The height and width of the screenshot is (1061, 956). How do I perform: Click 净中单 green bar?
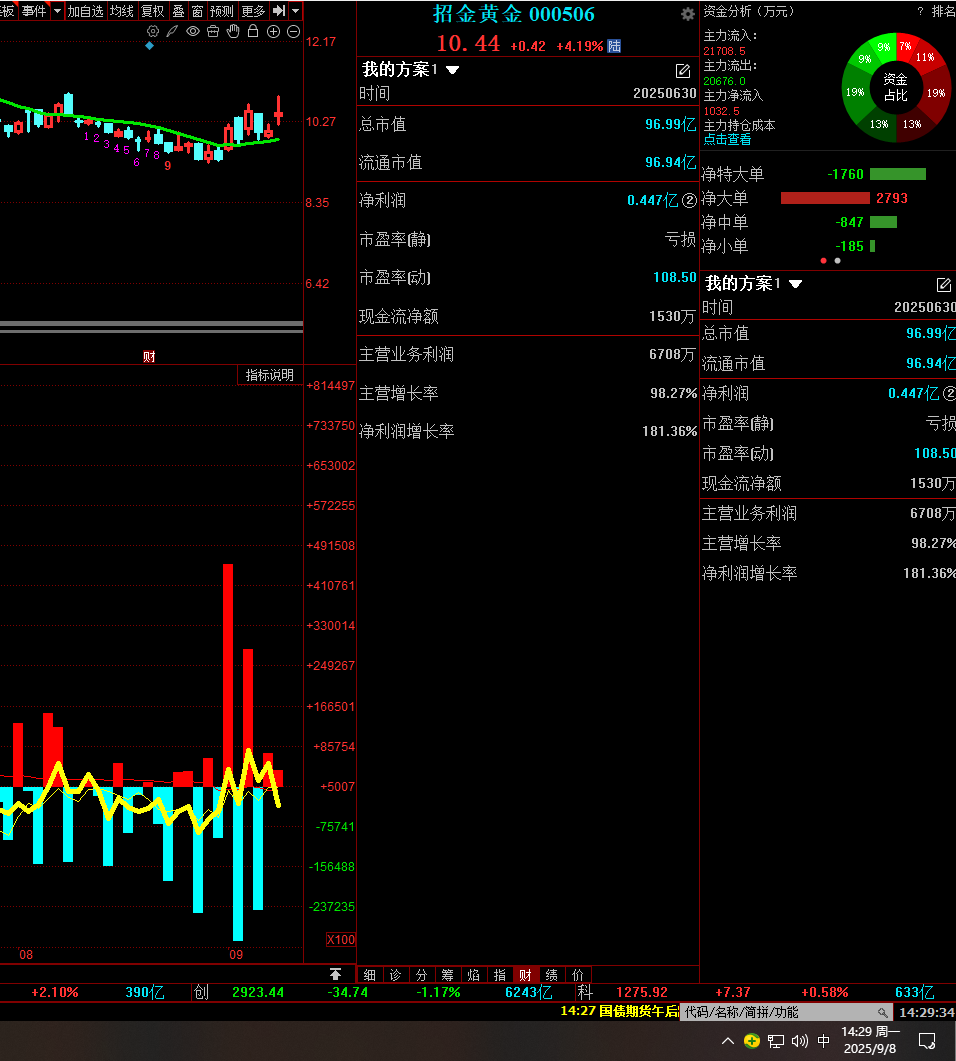coord(883,222)
